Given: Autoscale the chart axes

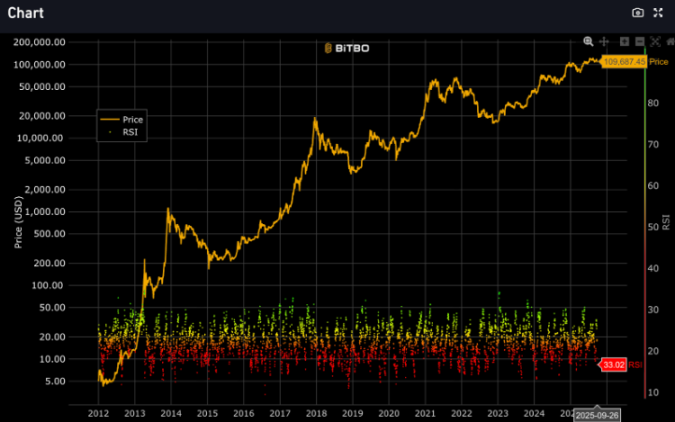Looking at the screenshot, I should [x=655, y=41].
